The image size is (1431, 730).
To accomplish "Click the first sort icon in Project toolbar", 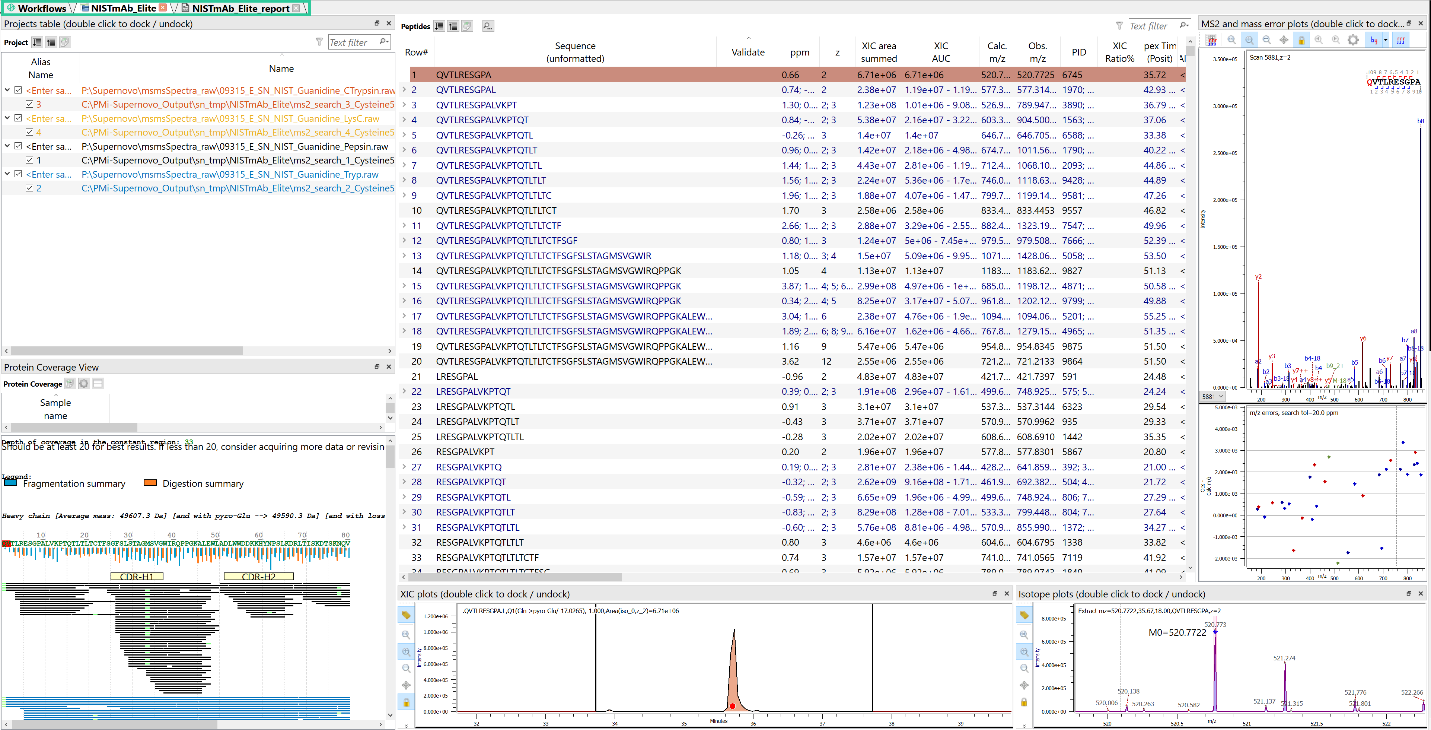I will 37,42.
